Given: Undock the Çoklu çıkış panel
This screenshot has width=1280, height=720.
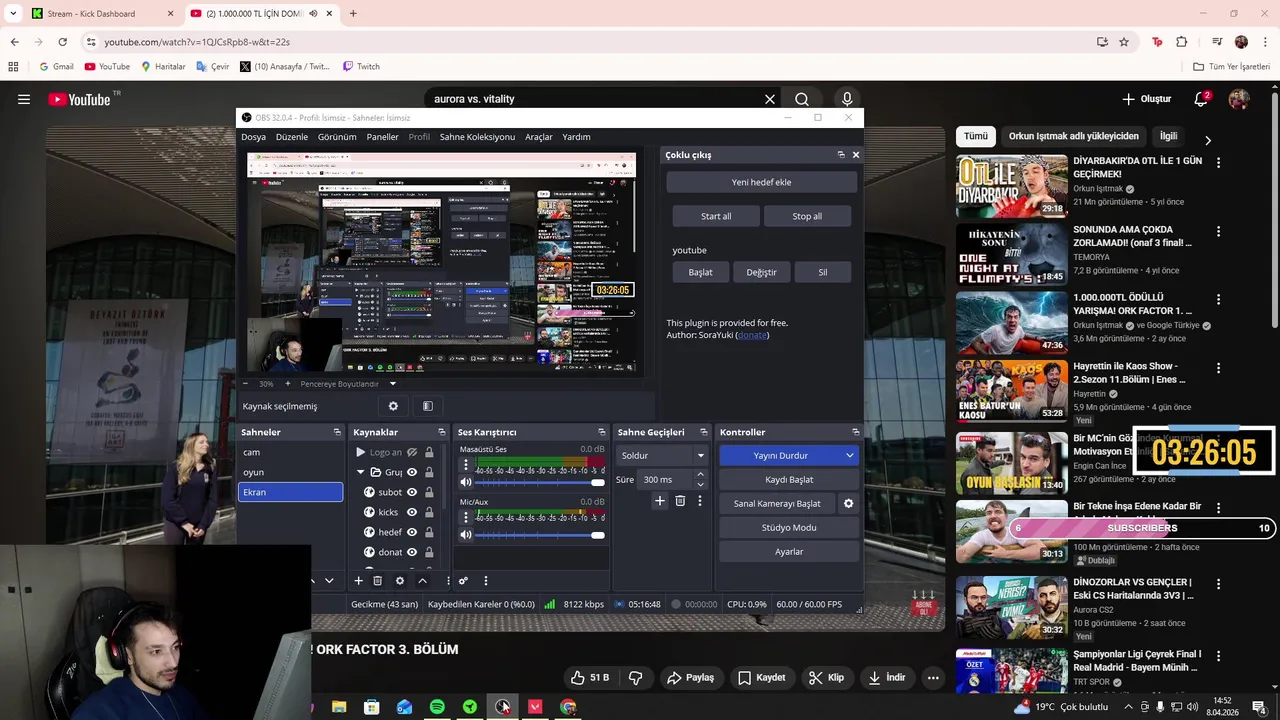Looking at the screenshot, I should tap(841, 155).
